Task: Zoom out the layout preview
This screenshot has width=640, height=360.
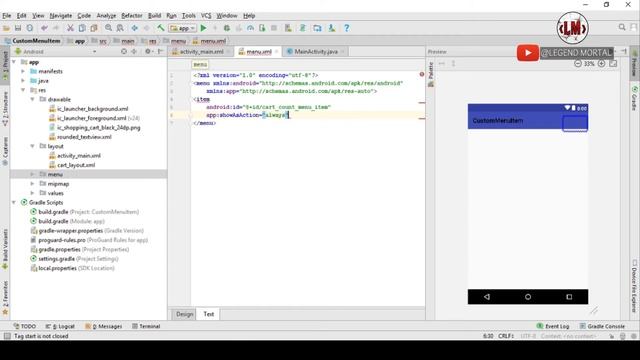Action: pyautogui.click(x=578, y=64)
